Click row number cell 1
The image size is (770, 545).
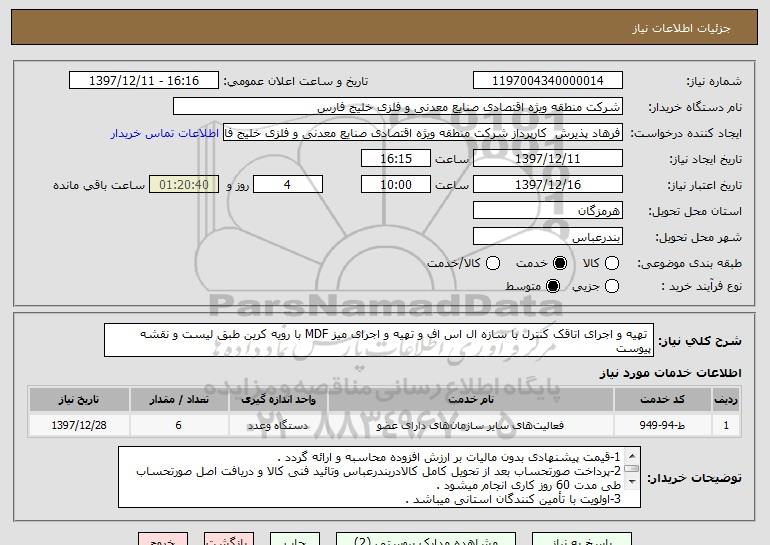[726, 425]
